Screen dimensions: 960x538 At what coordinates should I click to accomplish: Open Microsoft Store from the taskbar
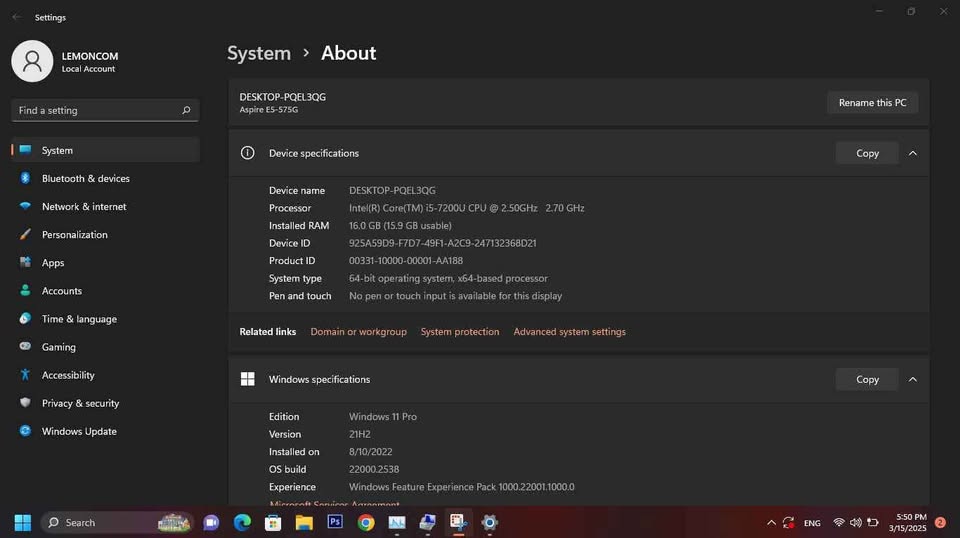(x=273, y=523)
